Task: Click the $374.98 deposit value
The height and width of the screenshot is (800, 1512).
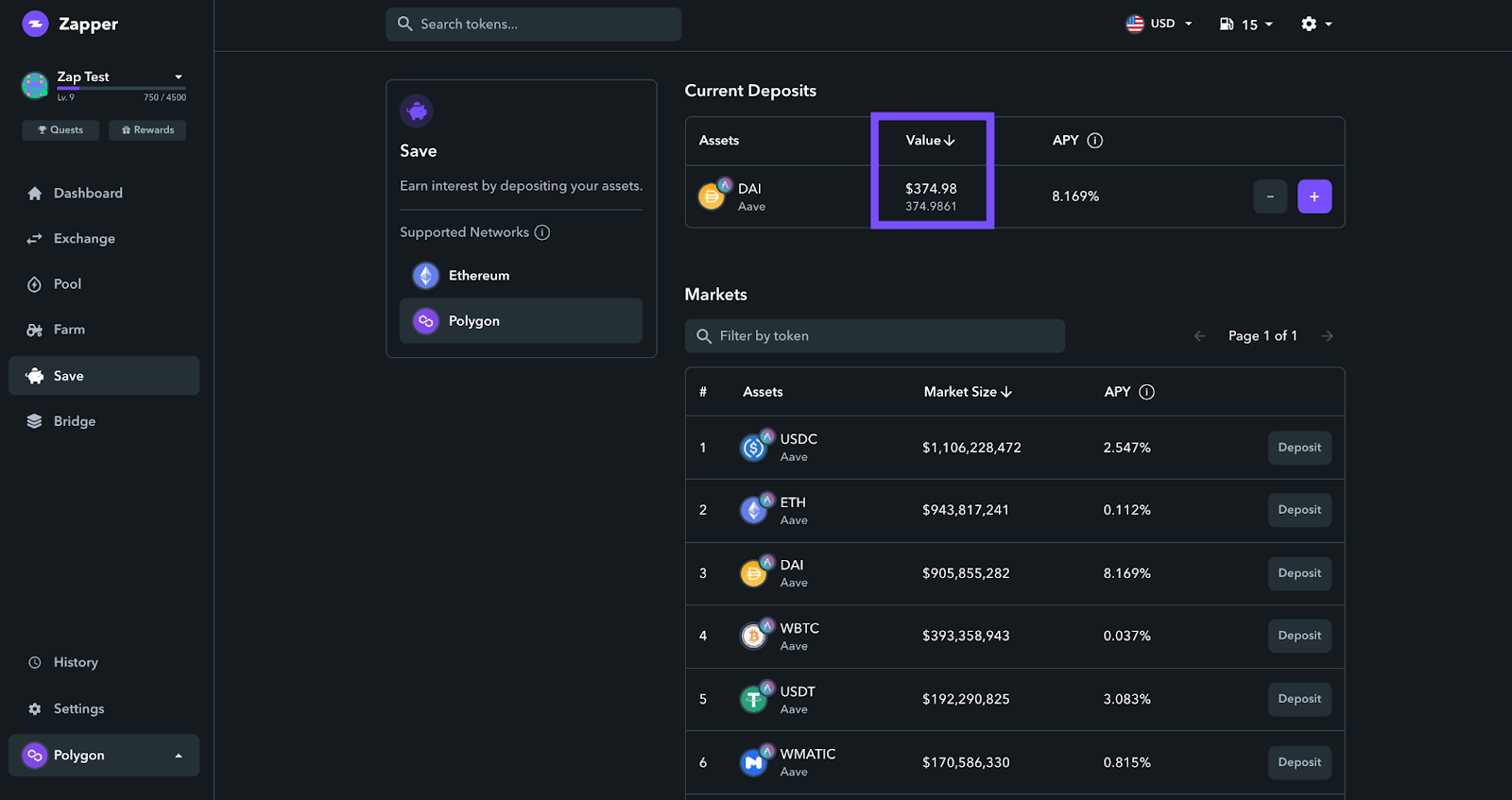Action: coord(931,189)
